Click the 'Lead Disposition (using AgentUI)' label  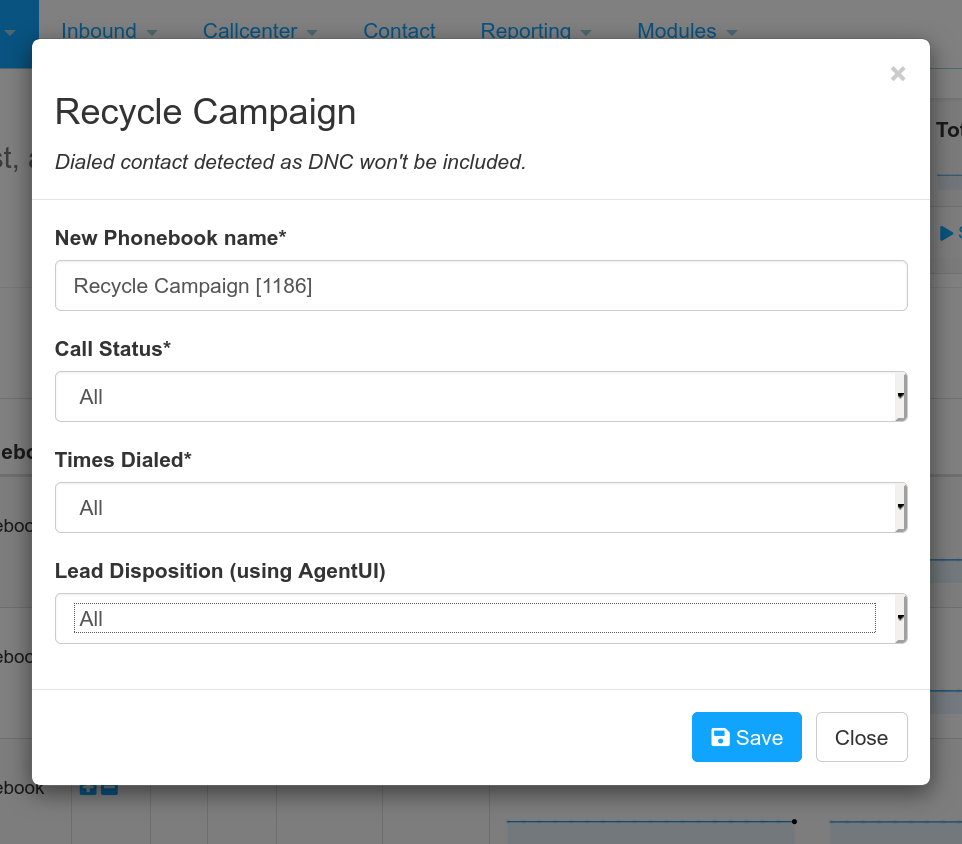pos(220,571)
